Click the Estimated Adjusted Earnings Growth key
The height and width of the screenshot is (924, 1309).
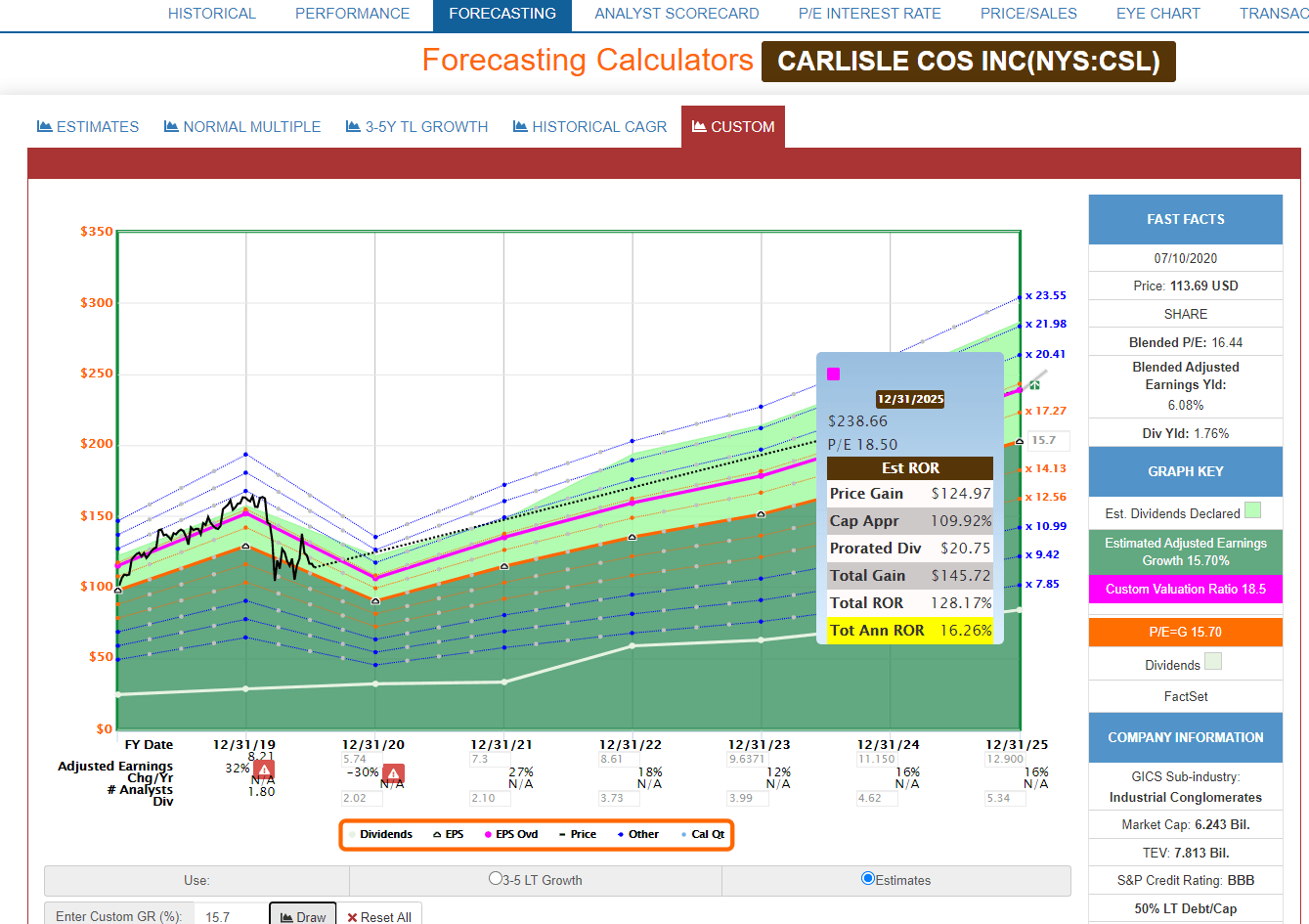[x=1186, y=551]
